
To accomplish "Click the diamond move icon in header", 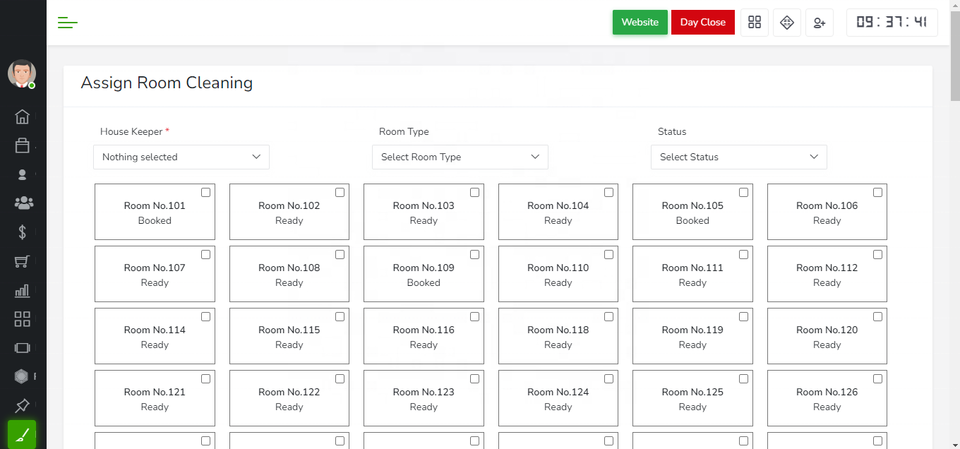I will coord(787,23).
